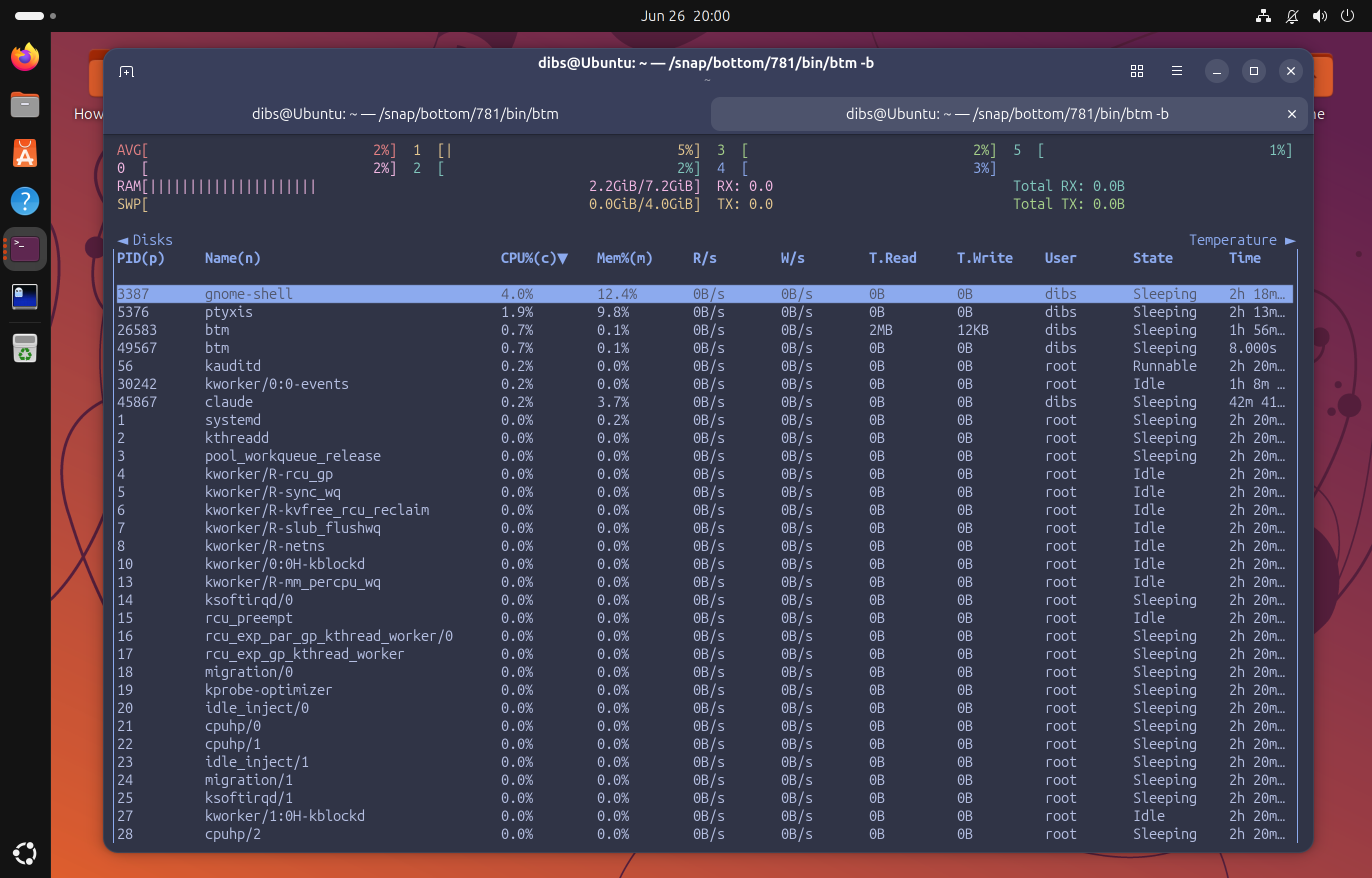Viewport: 1372px width, 878px height.
Task: Select the kauditd process row
Action: 704,366
